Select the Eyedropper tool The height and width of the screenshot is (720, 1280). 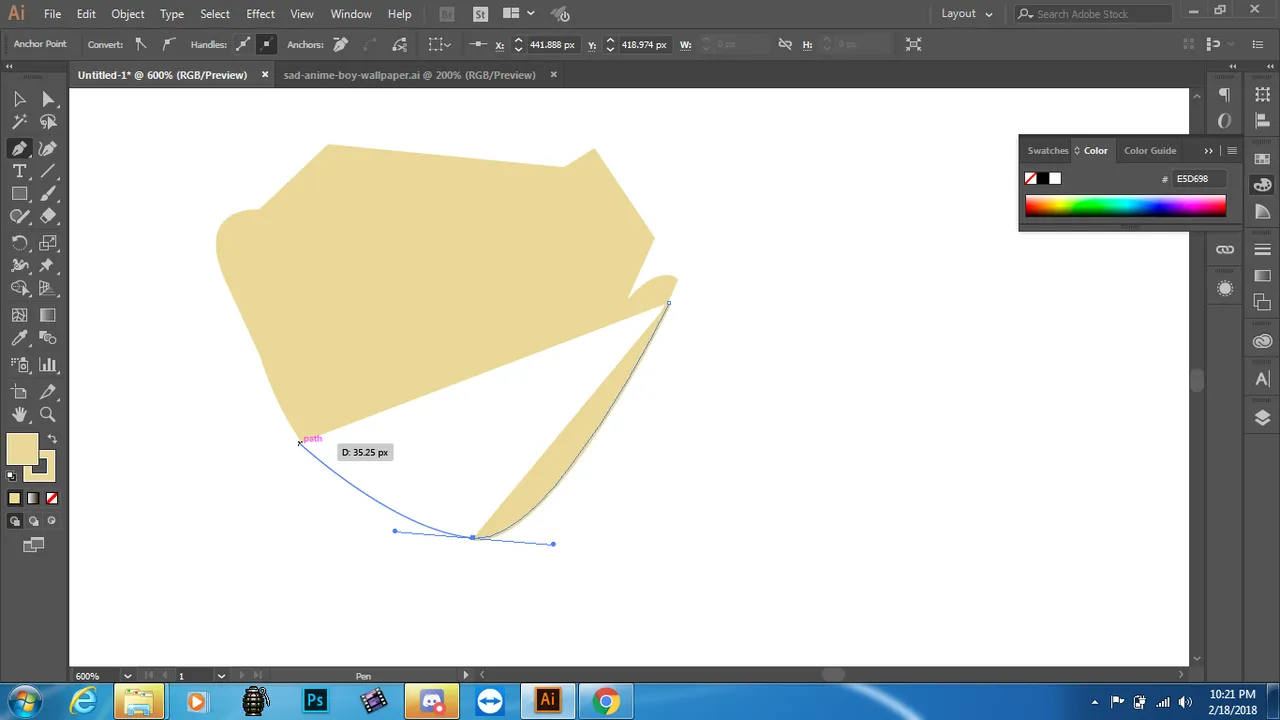[x=19, y=338]
